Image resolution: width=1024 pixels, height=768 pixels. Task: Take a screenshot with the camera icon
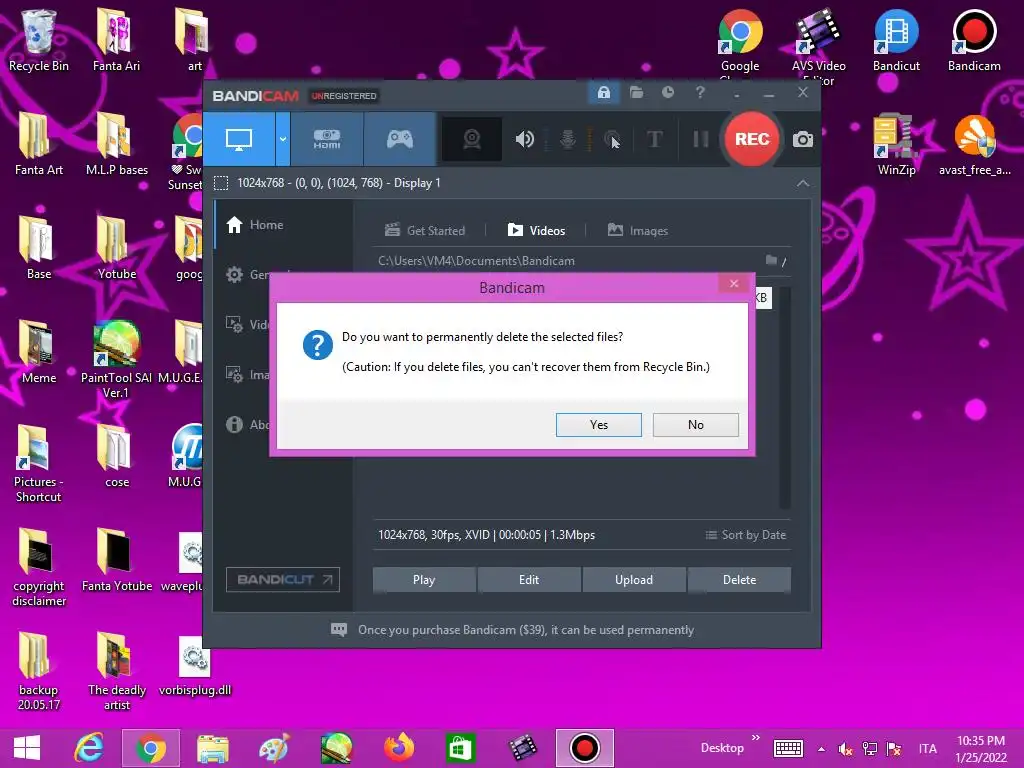click(803, 139)
